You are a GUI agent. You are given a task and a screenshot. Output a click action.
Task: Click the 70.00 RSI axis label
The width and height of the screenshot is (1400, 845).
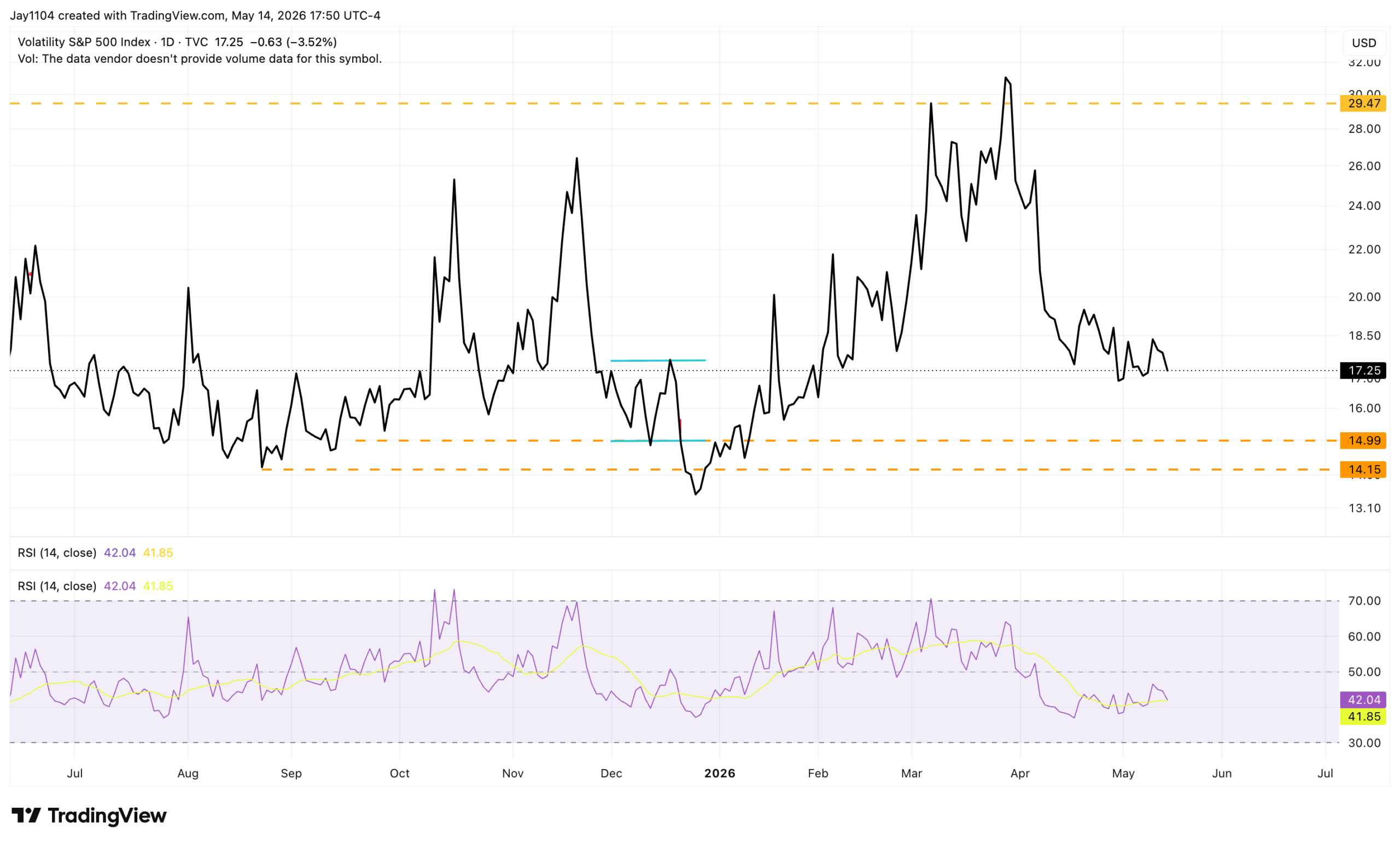click(x=1364, y=601)
